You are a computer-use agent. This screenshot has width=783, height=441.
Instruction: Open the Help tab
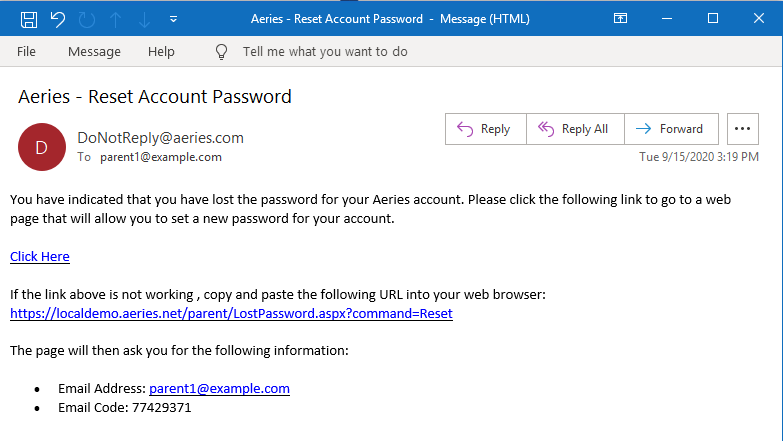click(x=161, y=51)
